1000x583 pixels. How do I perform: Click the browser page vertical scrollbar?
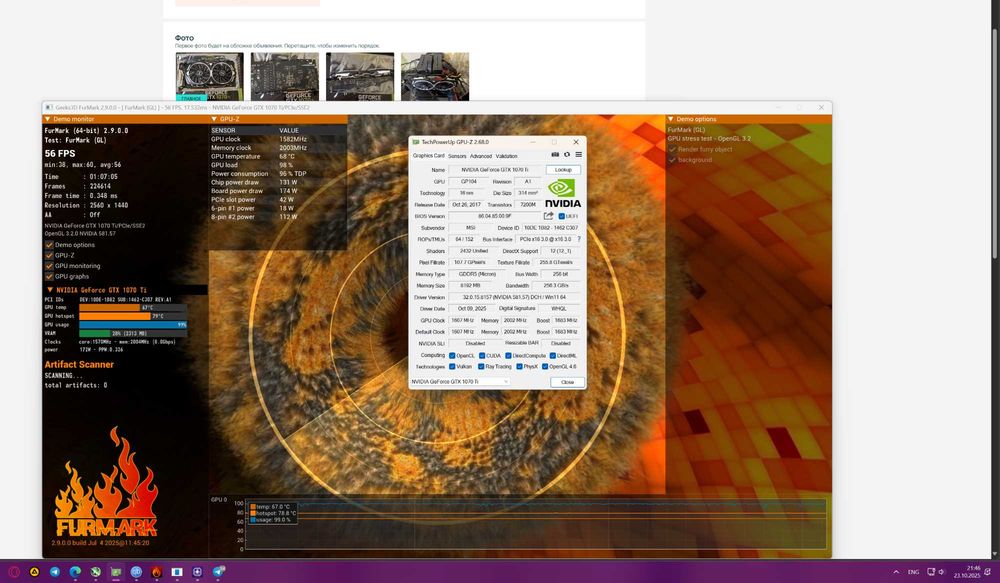994,144
